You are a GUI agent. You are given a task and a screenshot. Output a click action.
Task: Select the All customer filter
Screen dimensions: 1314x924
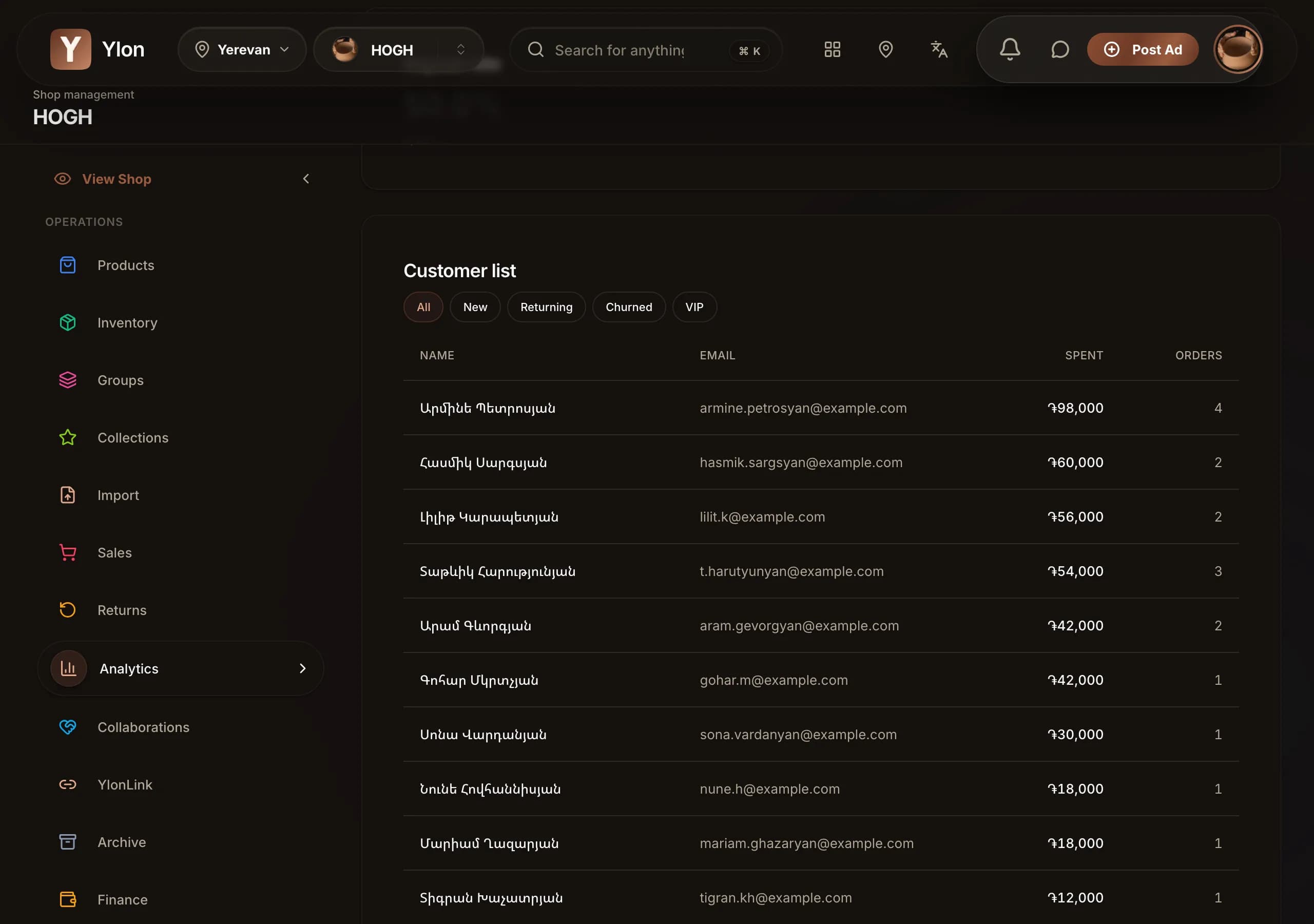pos(423,307)
